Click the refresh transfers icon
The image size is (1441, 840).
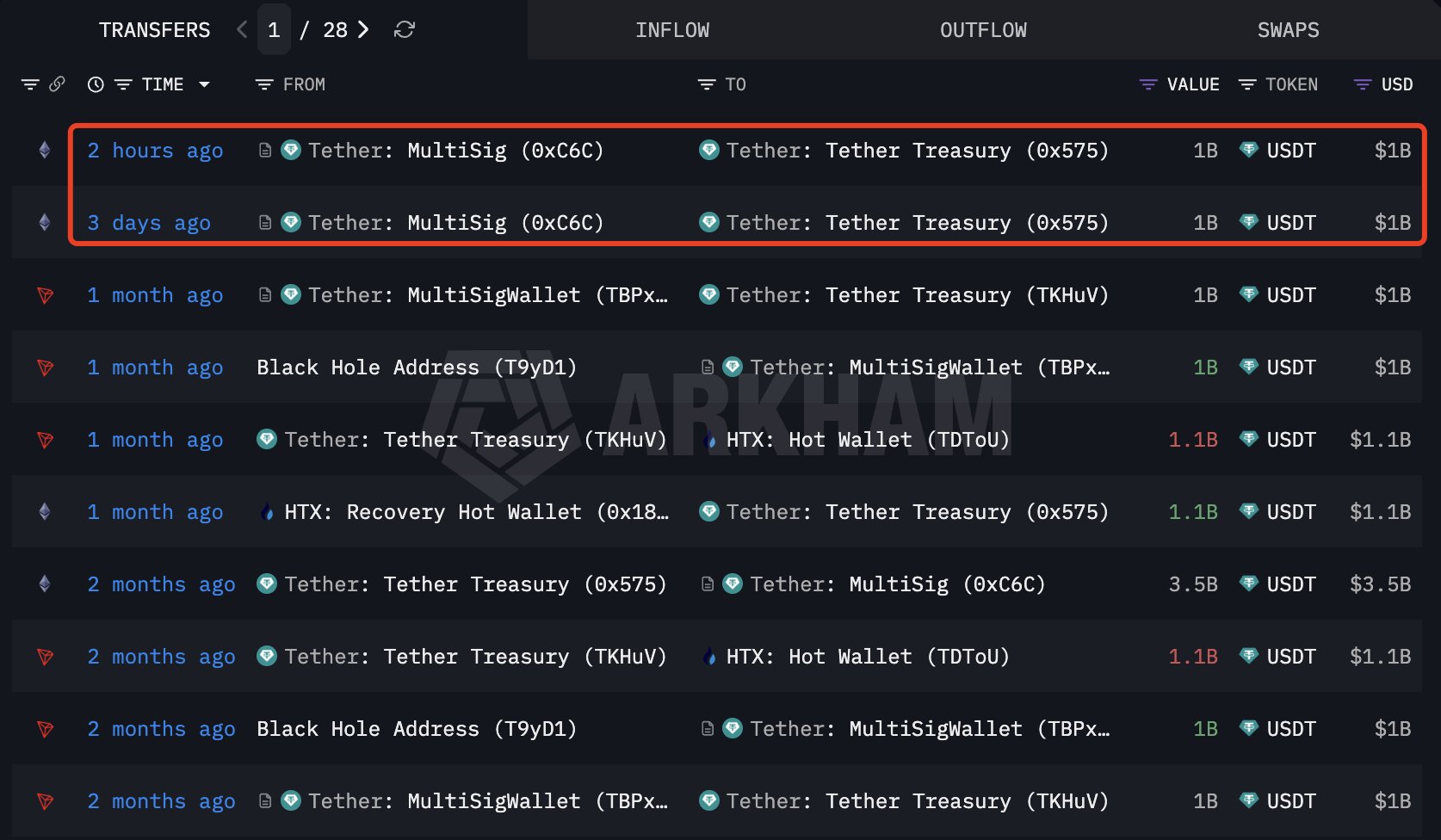[x=404, y=30]
